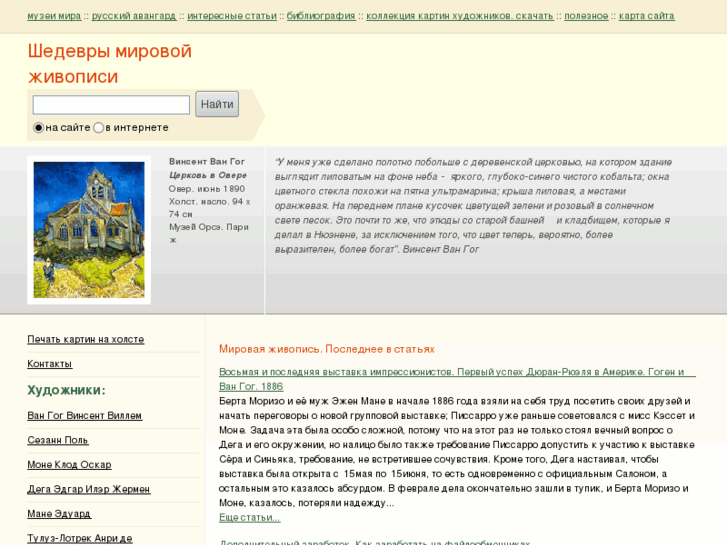
Task: Open artist 'Тулуз-Лотрек Анри де' page
Action: click(x=80, y=539)
